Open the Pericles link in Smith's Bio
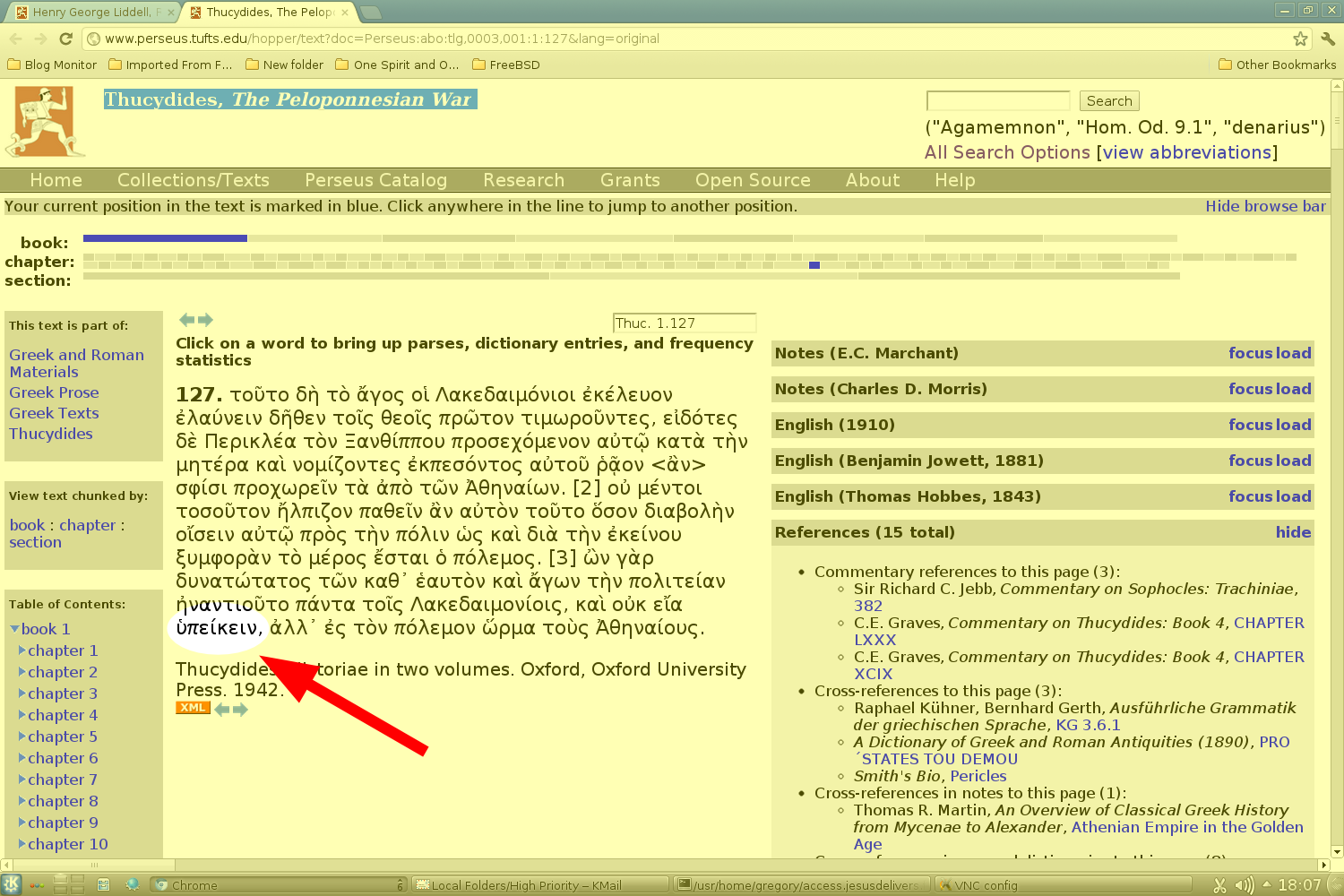The image size is (1344, 896). click(x=978, y=776)
